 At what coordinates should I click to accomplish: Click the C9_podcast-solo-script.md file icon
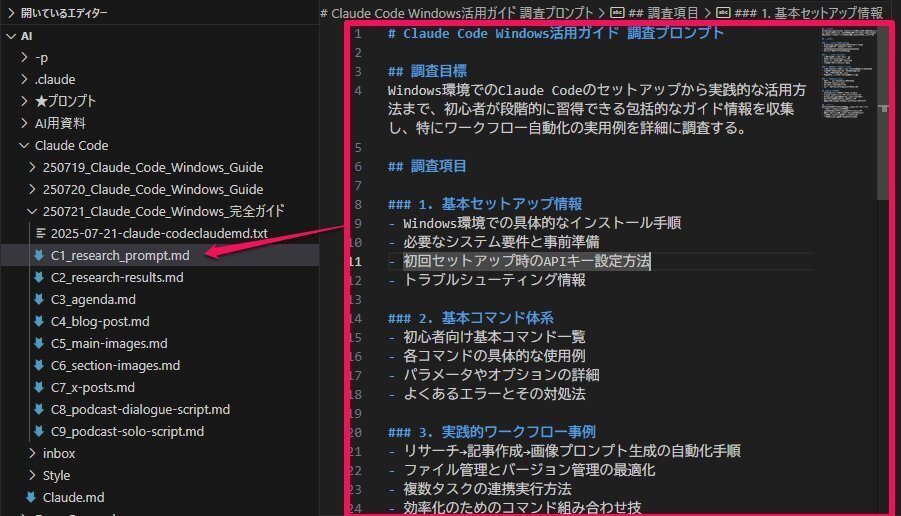coord(39,431)
